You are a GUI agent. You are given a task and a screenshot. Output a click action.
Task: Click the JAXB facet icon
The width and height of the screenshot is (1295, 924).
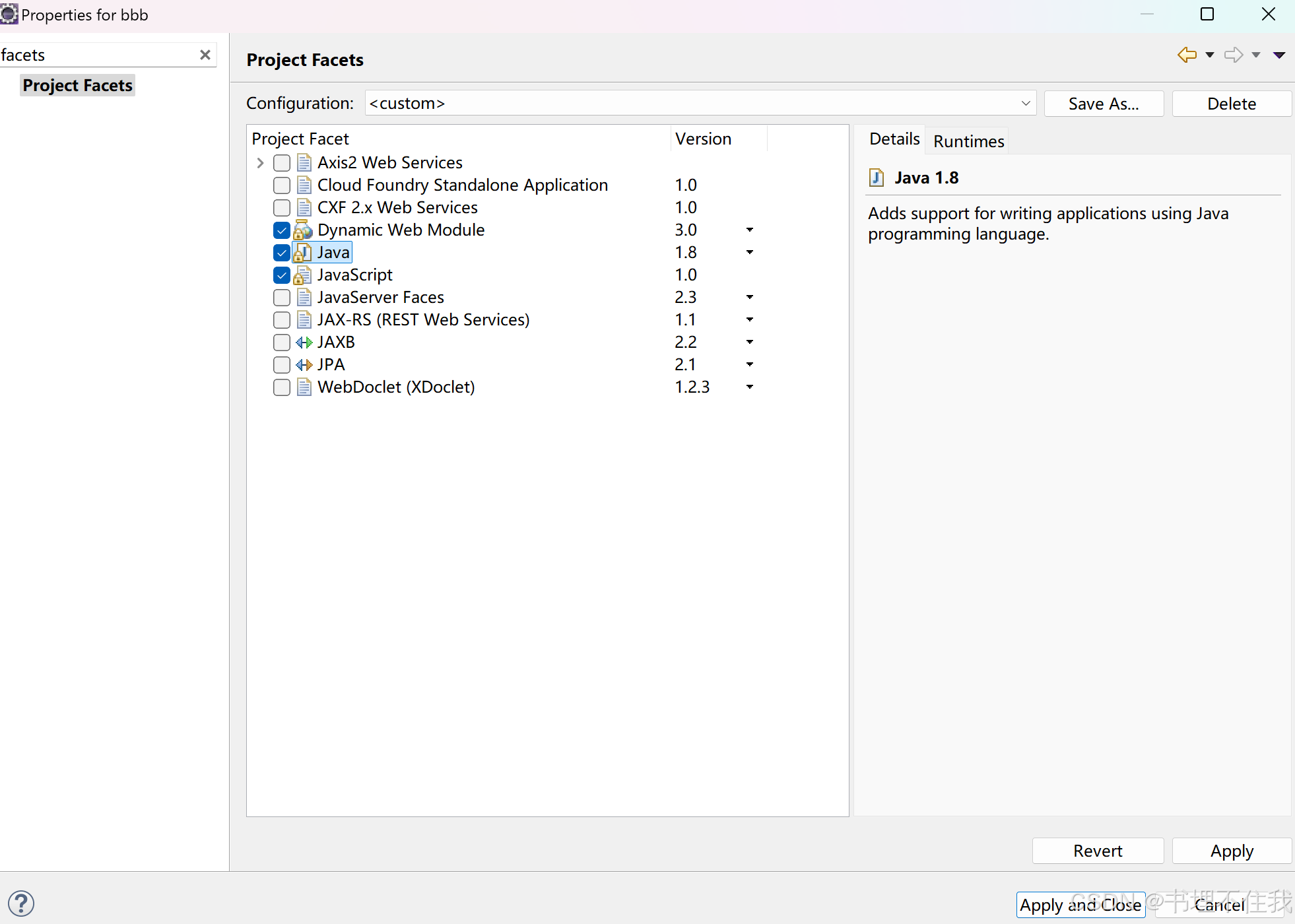pyautogui.click(x=304, y=343)
